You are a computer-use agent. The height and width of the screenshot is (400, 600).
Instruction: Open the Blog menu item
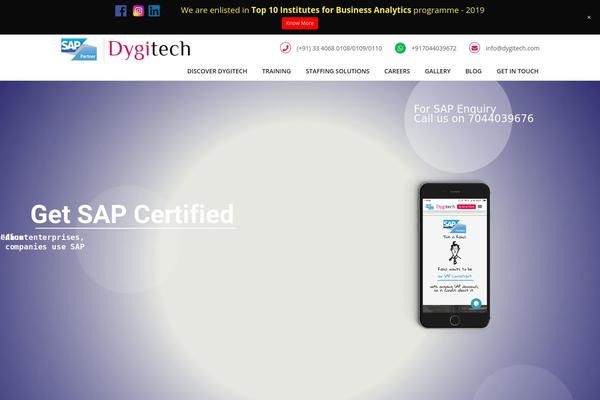473,71
